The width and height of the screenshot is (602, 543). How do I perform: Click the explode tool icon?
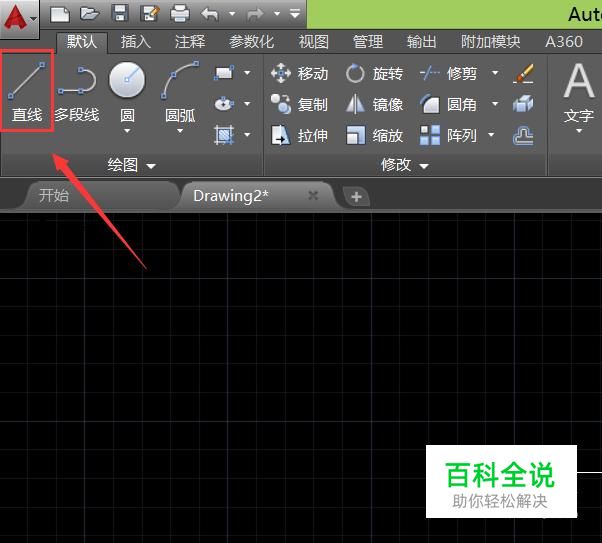coord(523,104)
